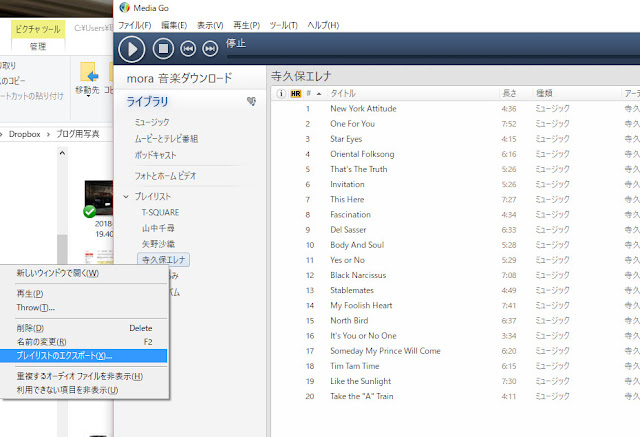The width and height of the screenshot is (640, 437).
Task: Select track New York Attitude
Action: [363, 109]
